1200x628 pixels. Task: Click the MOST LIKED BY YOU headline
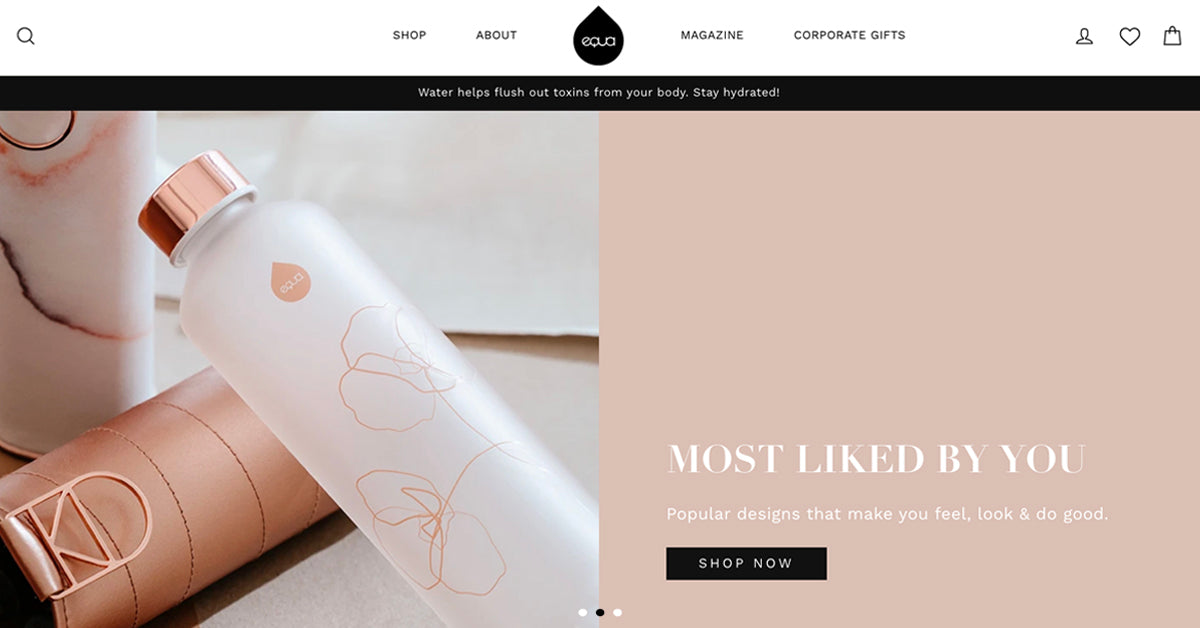(x=876, y=459)
